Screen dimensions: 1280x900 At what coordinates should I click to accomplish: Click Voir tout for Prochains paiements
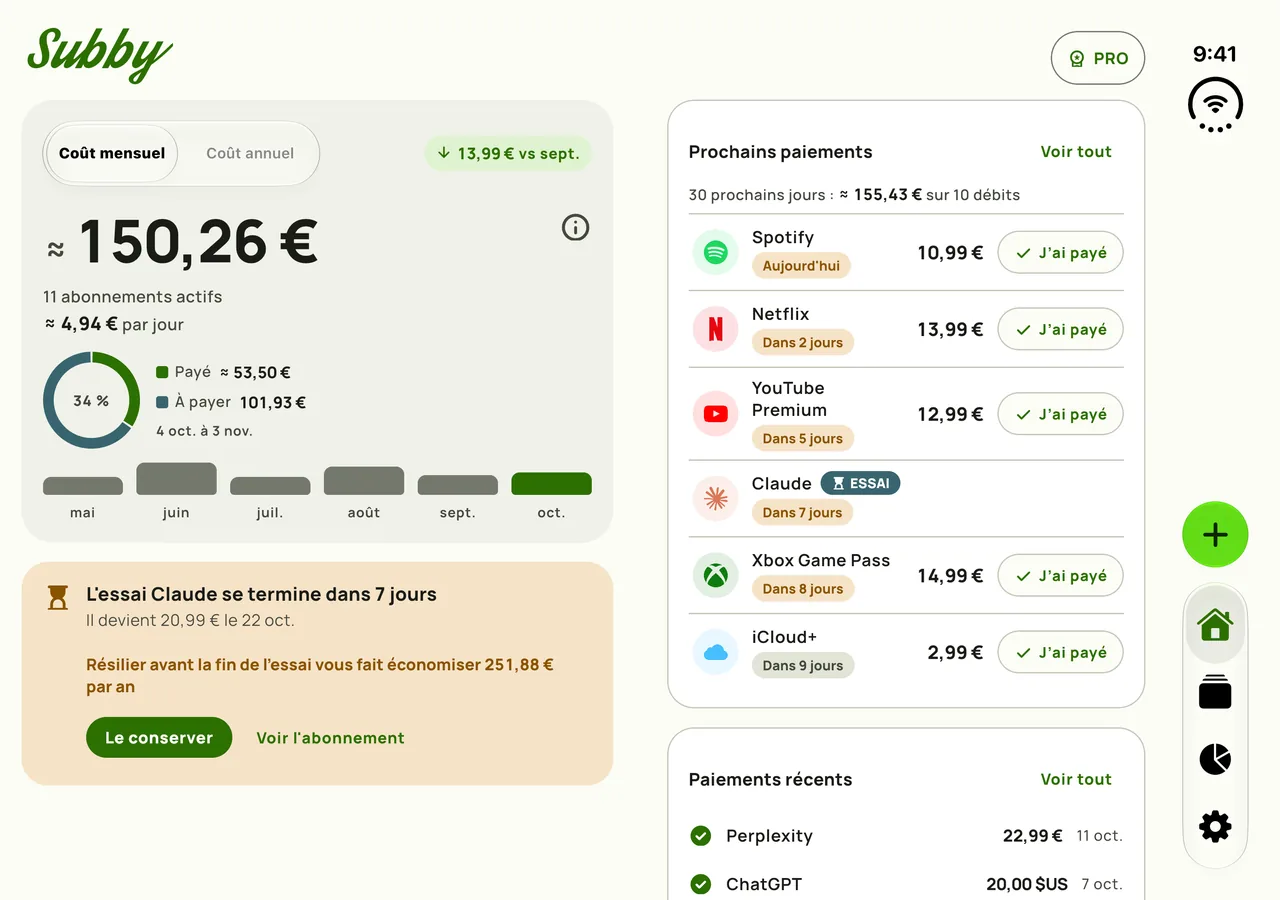coord(1076,152)
